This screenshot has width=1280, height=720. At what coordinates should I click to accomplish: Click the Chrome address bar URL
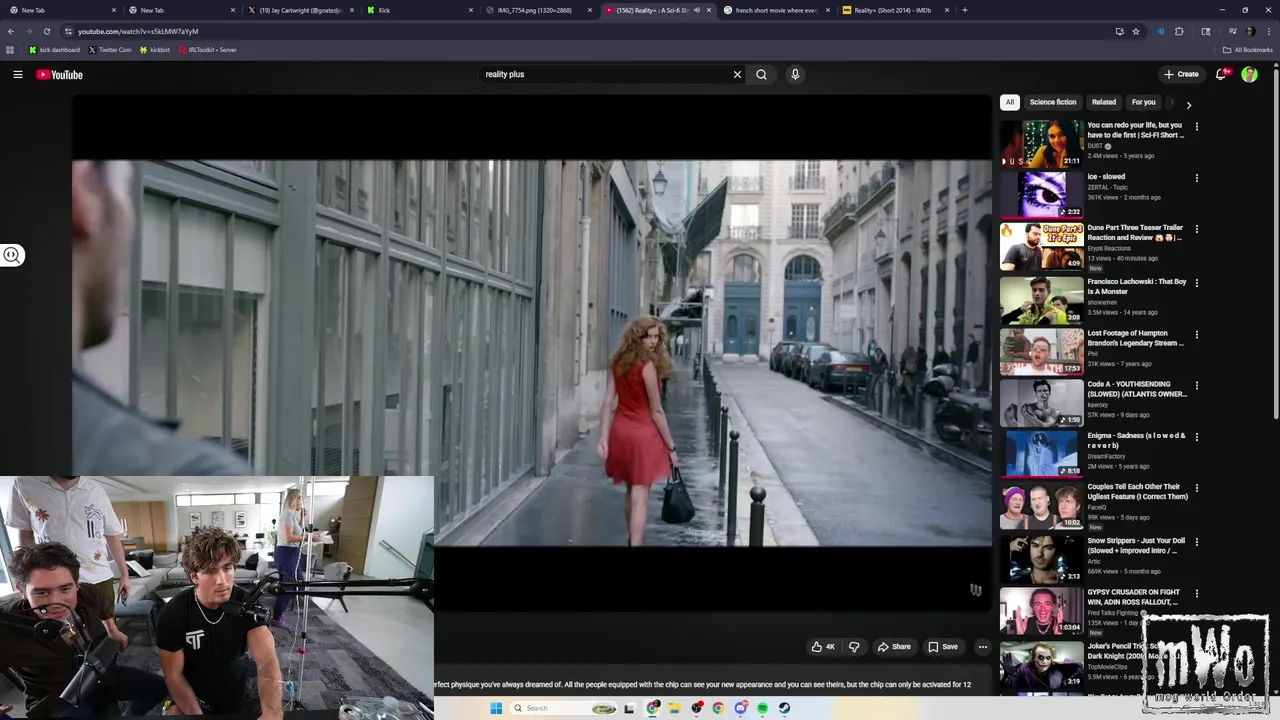[138, 31]
